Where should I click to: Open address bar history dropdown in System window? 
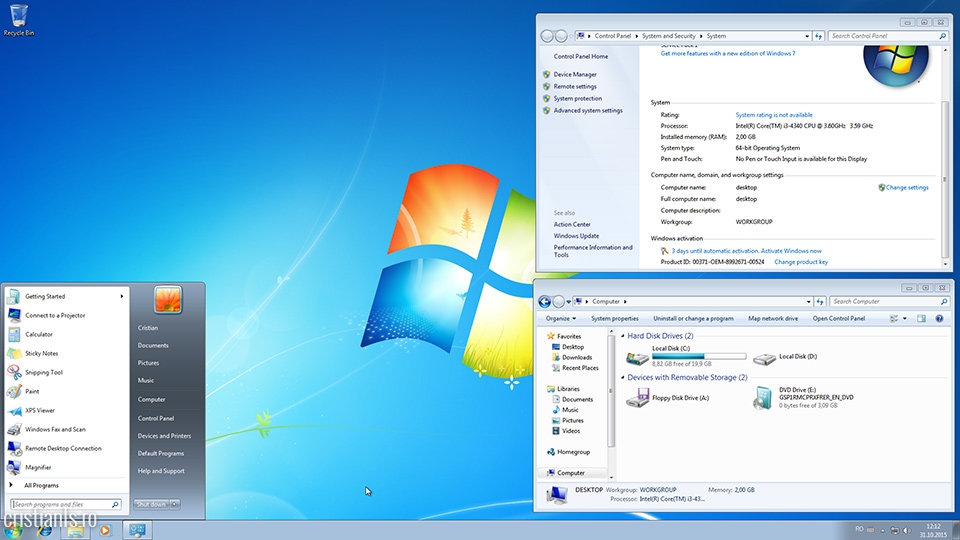tap(807, 36)
